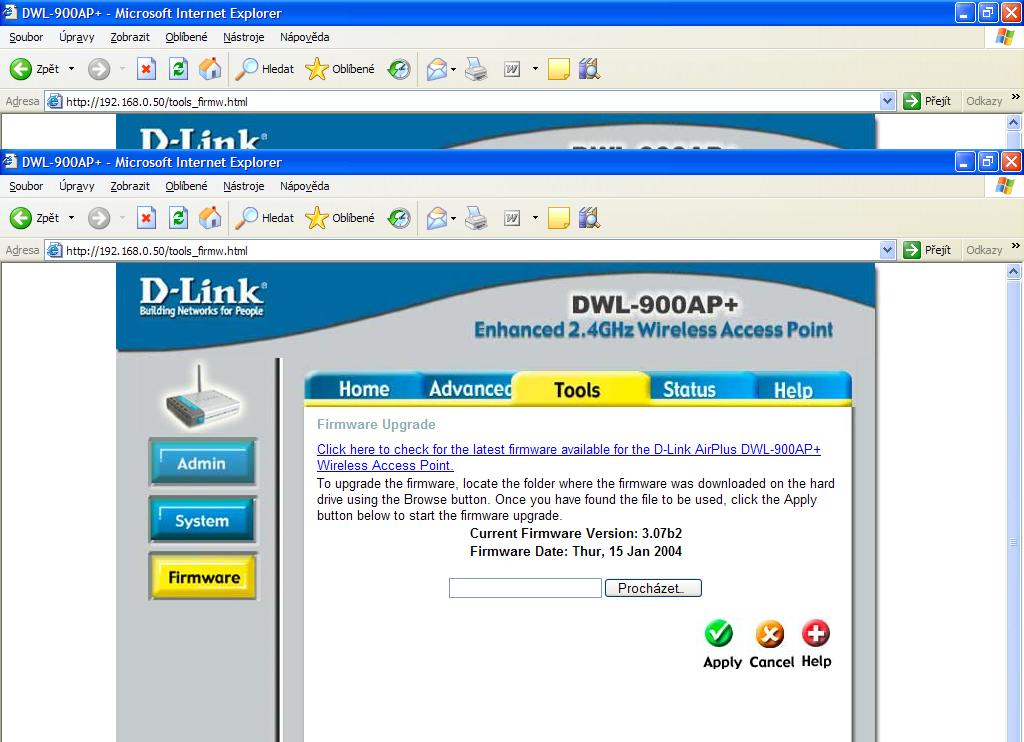This screenshot has width=1024, height=742.
Task: Switch to the Advanced tab
Action: [470, 389]
